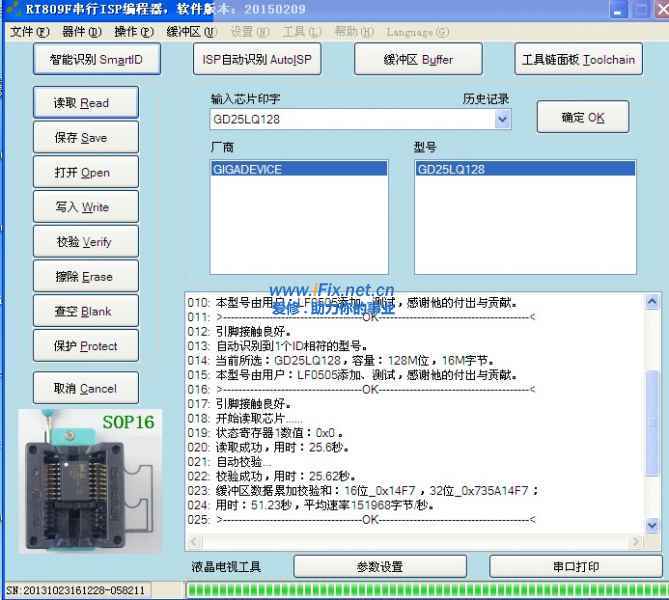Click log line 024 平均速率151968字节/秒

coord(311,505)
